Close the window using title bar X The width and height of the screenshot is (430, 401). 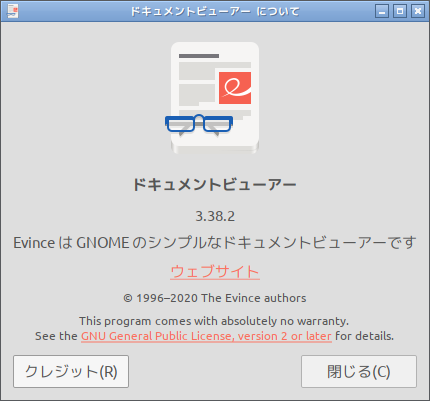click(x=418, y=11)
